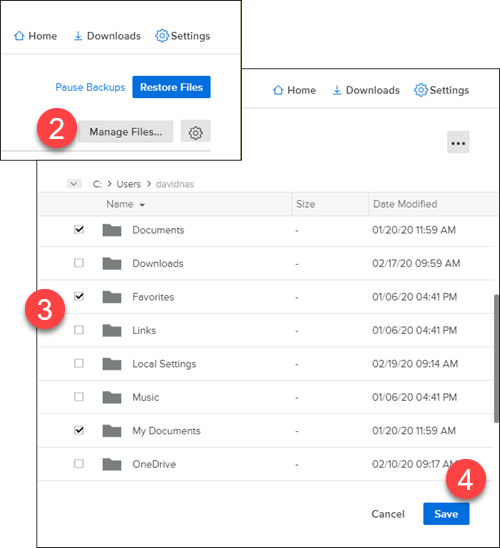Click the My Documents folder icon
Viewport: 500px width, 548px height.
(x=112, y=431)
